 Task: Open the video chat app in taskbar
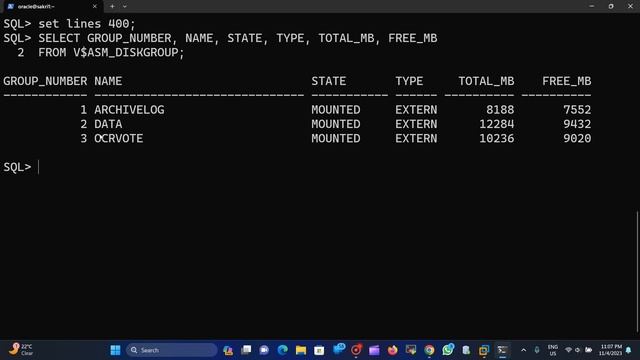tap(264, 350)
